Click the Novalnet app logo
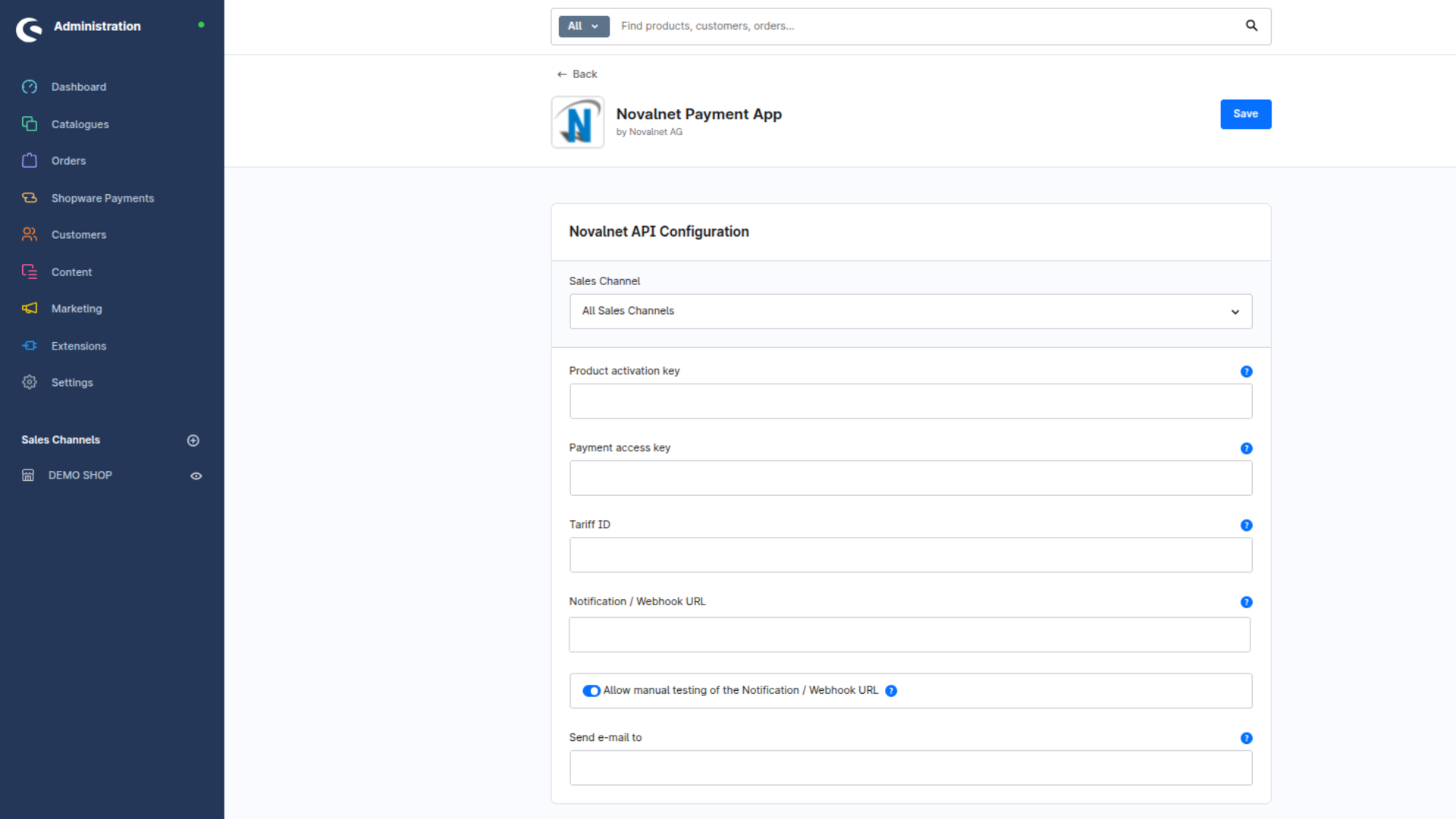1456x819 pixels. pos(578,122)
